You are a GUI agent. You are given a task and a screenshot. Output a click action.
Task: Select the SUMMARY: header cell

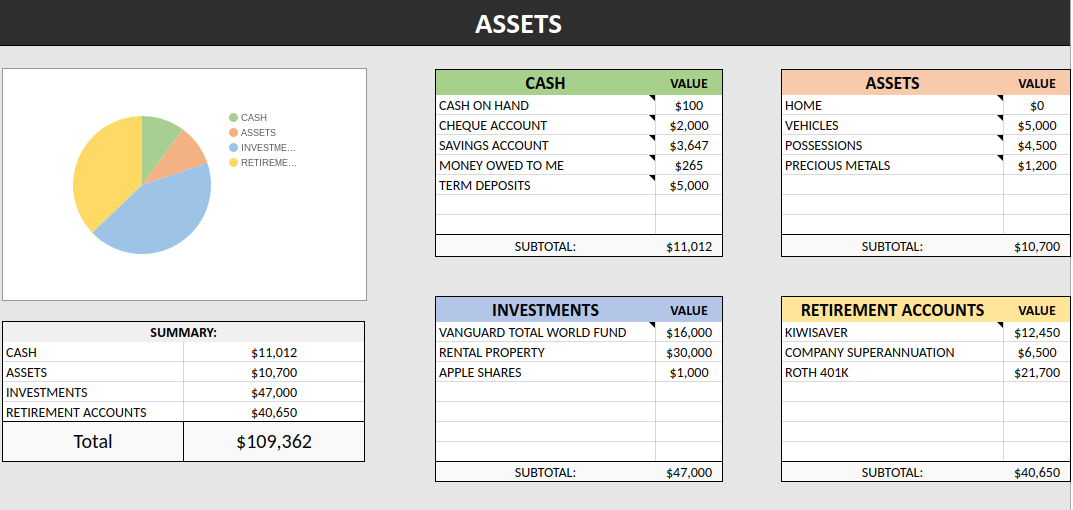(183, 333)
